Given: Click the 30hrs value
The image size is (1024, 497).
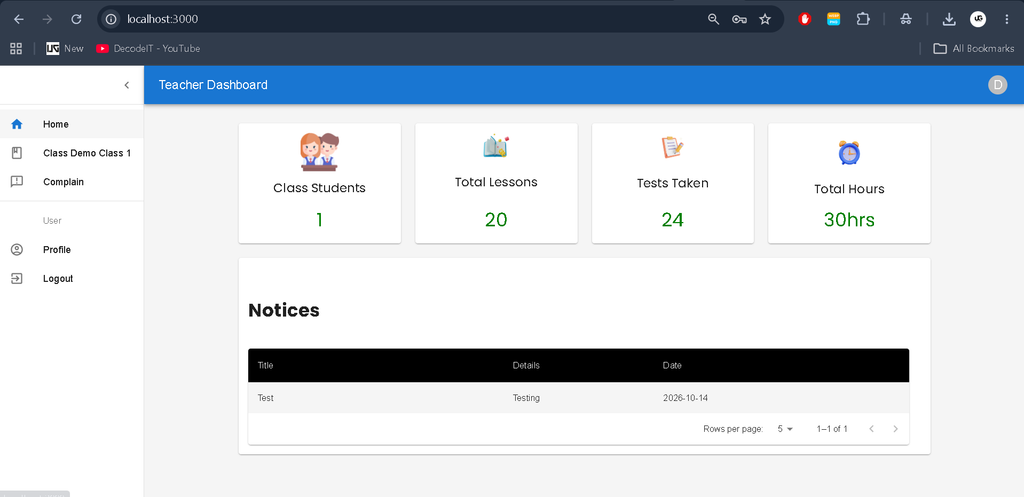Looking at the screenshot, I should click(849, 220).
